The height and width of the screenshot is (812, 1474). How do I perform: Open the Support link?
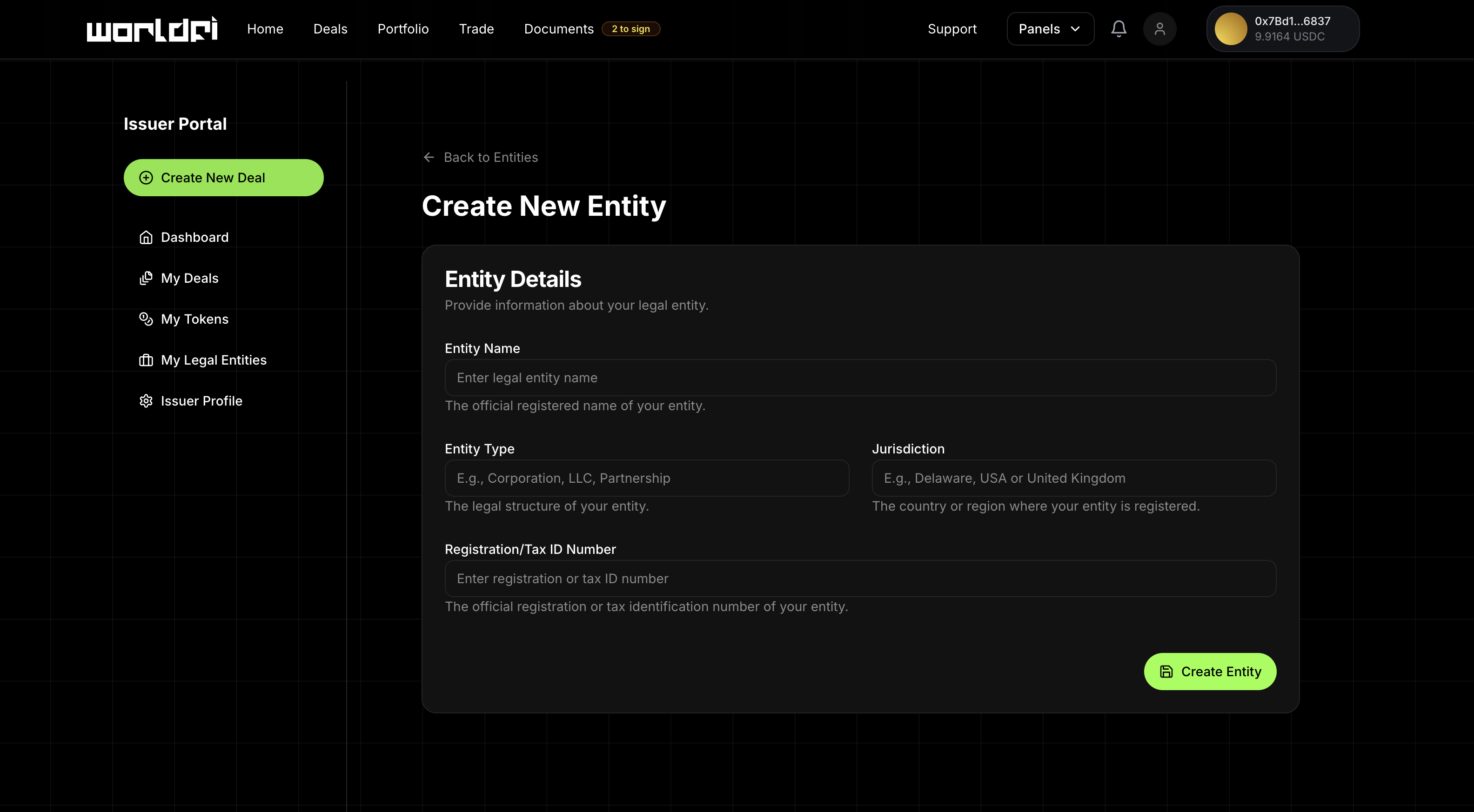(x=951, y=28)
